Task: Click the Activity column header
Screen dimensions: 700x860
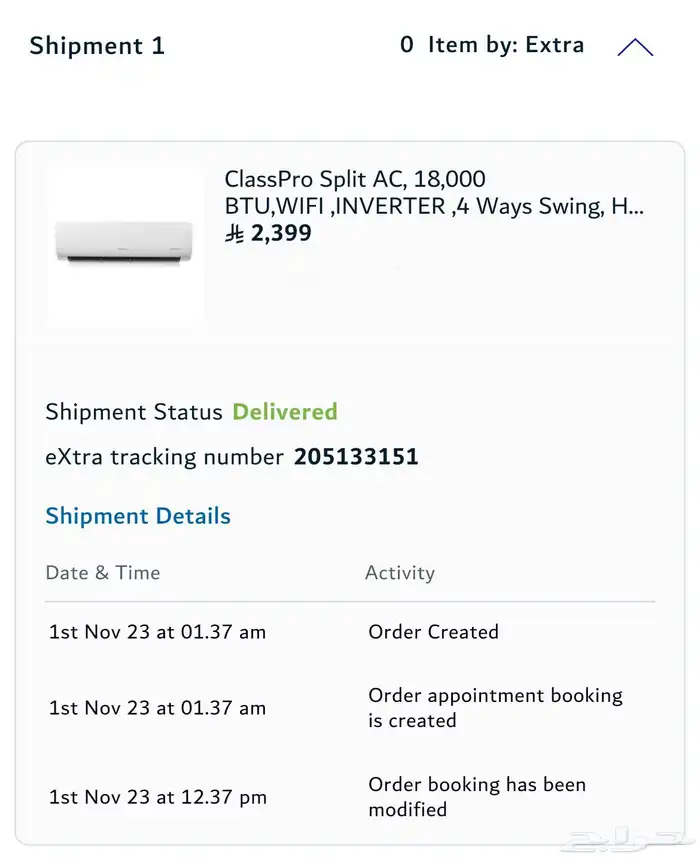Action: pyautogui.click(x=400, y=573)
